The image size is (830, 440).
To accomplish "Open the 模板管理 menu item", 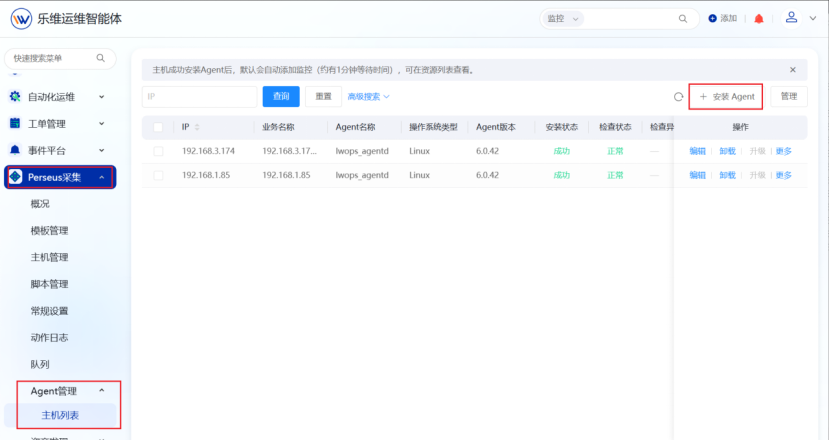I will 49,230.
